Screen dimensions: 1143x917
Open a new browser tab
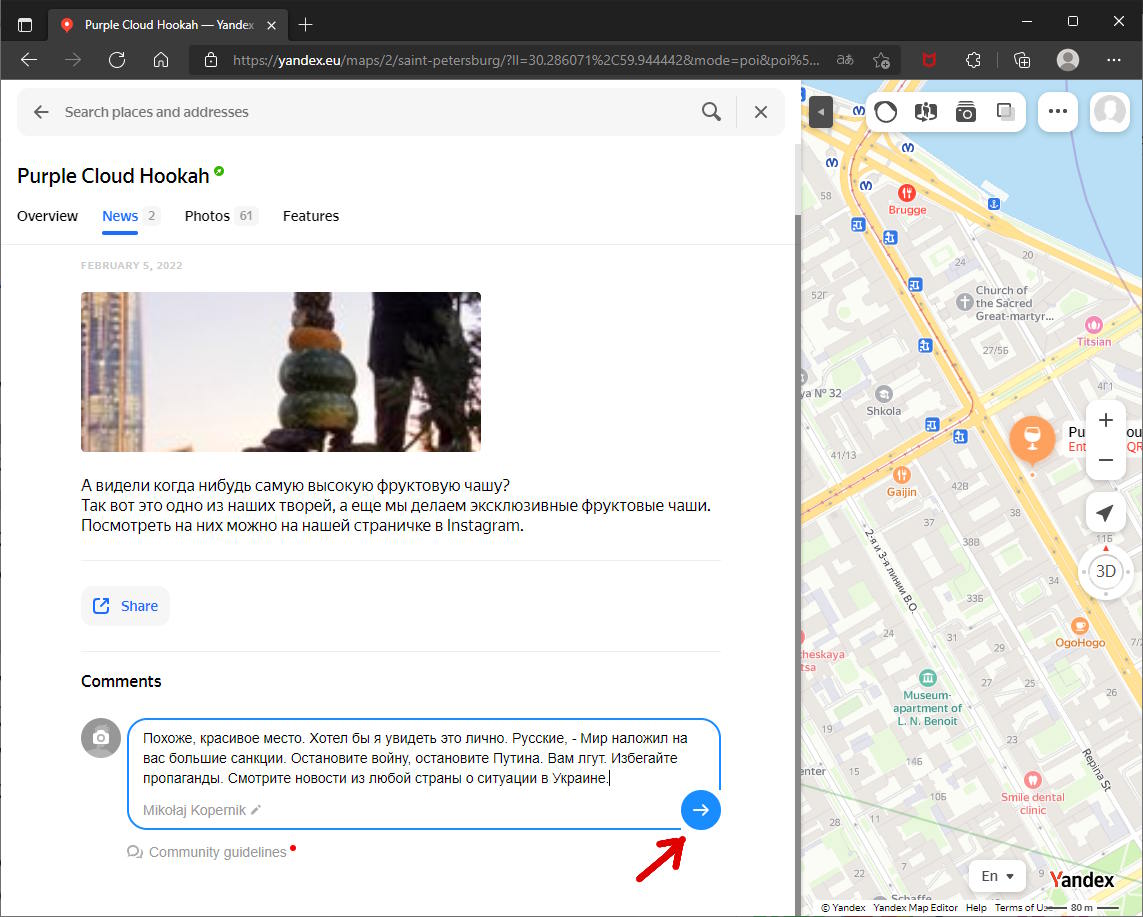click(305, 25)
